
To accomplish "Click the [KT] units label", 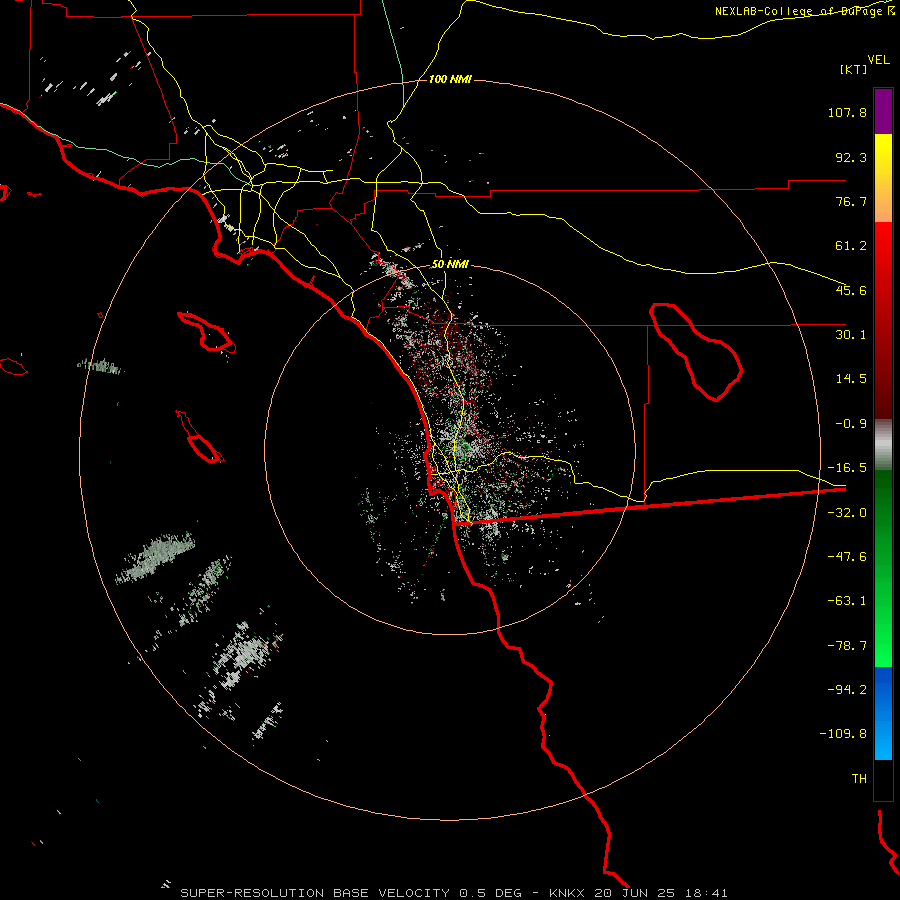I will [854, 69].
